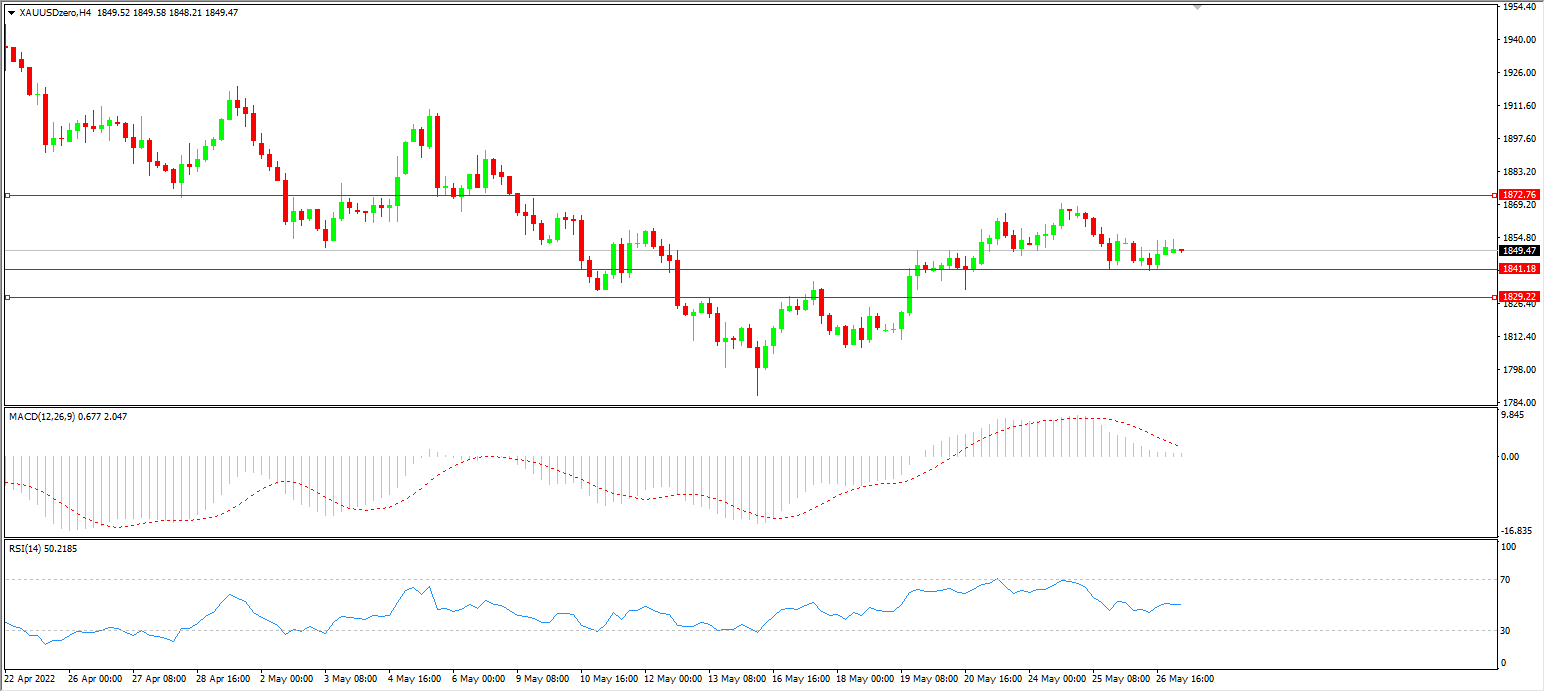Click the 28 Apr 16:00 time label

pos(224,679)
